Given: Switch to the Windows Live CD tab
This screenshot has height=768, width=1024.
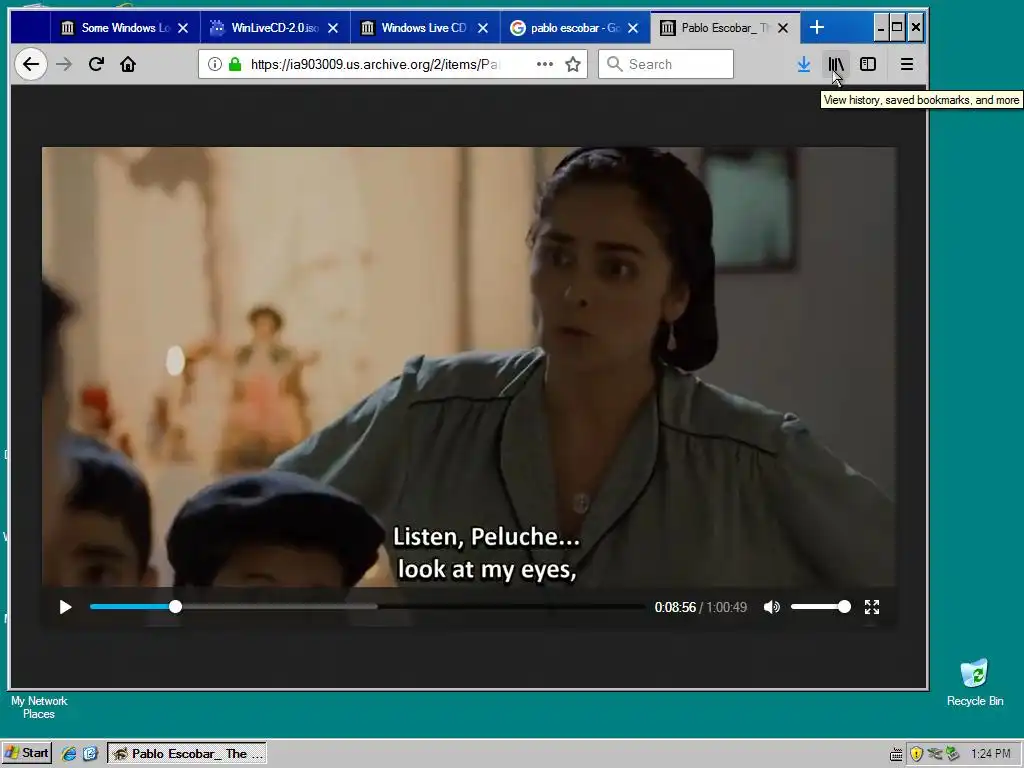Looking at the screenshot, I should pos(424,27).
